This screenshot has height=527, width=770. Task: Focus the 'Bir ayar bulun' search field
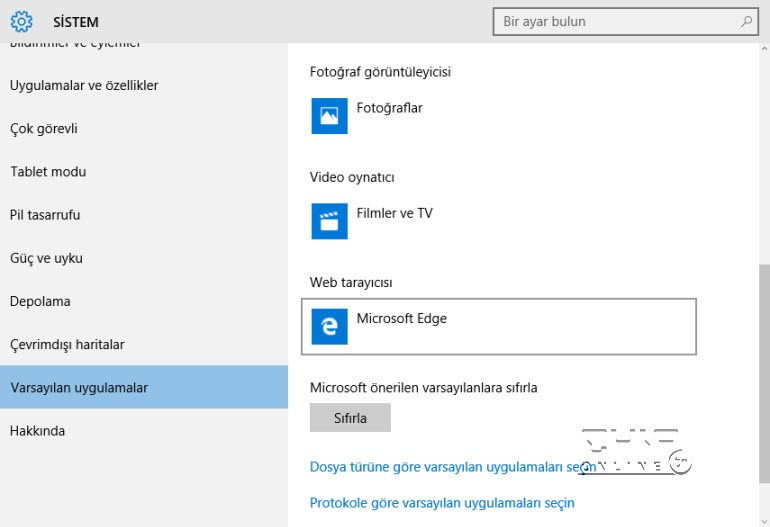[626, 22]
